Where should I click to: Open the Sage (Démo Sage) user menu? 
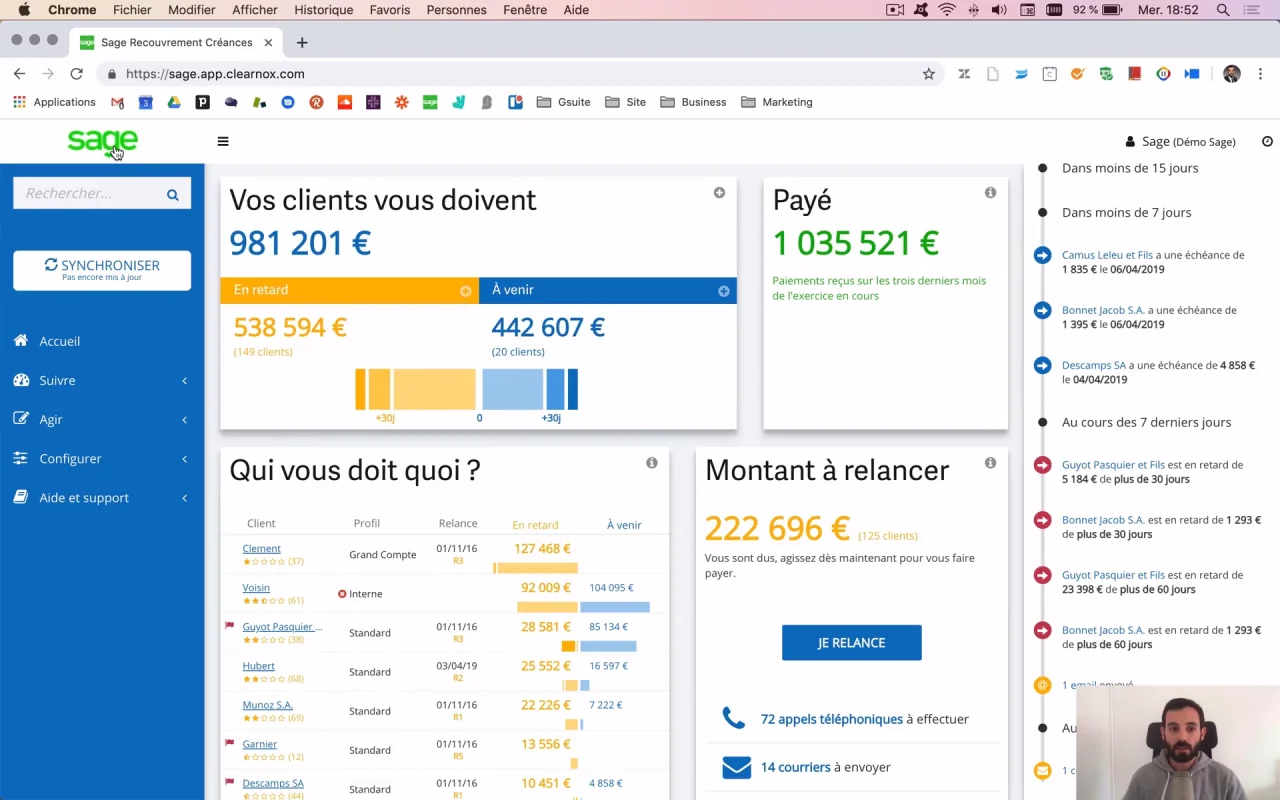coord(1180,142)
